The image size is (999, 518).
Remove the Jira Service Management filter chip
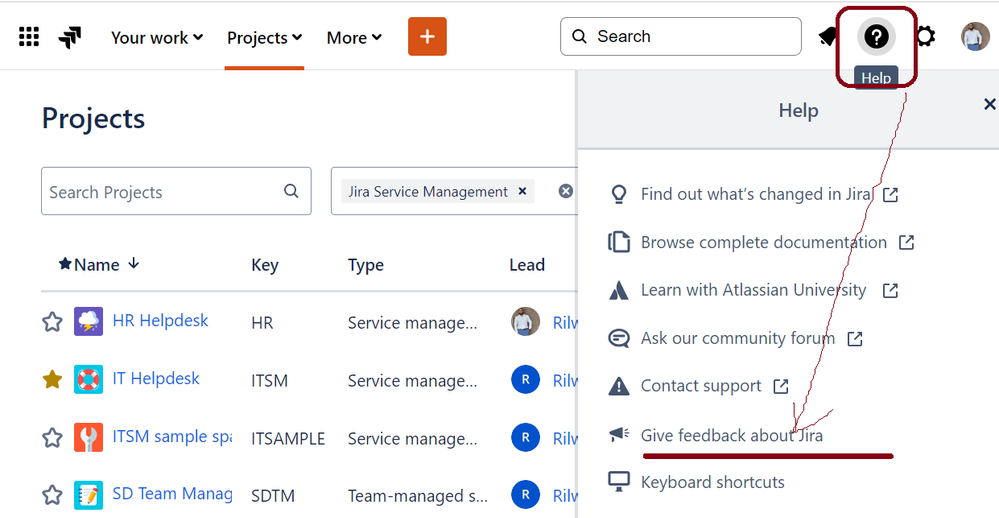522,191
